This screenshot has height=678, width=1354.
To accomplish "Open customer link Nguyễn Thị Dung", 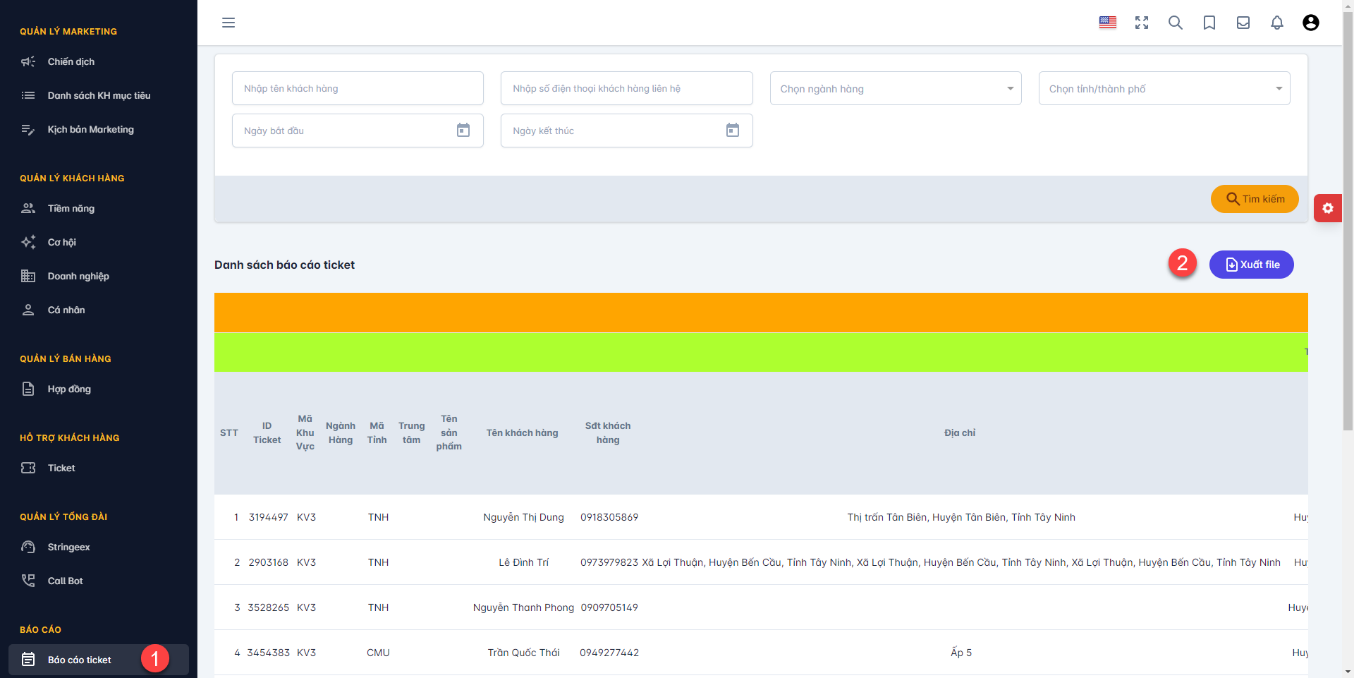I will [x=523, y=518].
